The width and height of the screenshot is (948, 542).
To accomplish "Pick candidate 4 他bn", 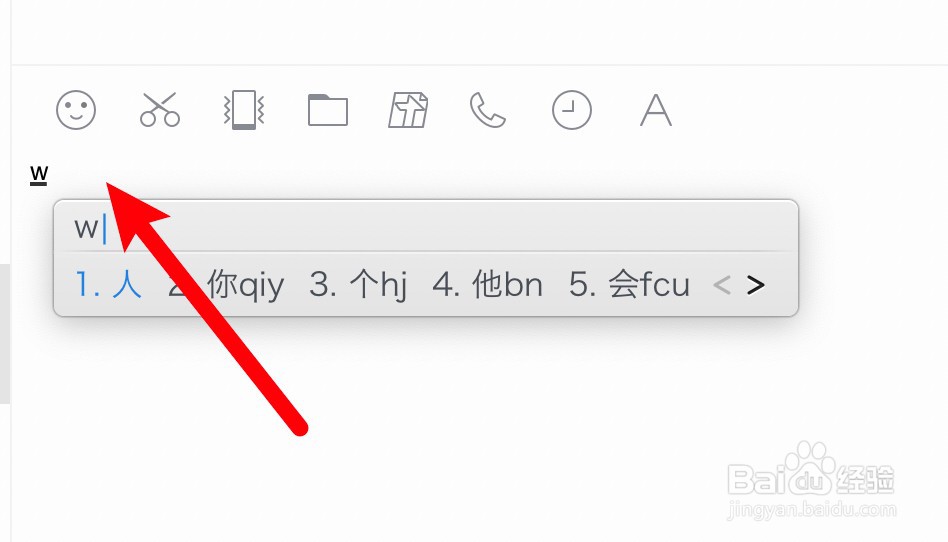I will coord(488,284).
